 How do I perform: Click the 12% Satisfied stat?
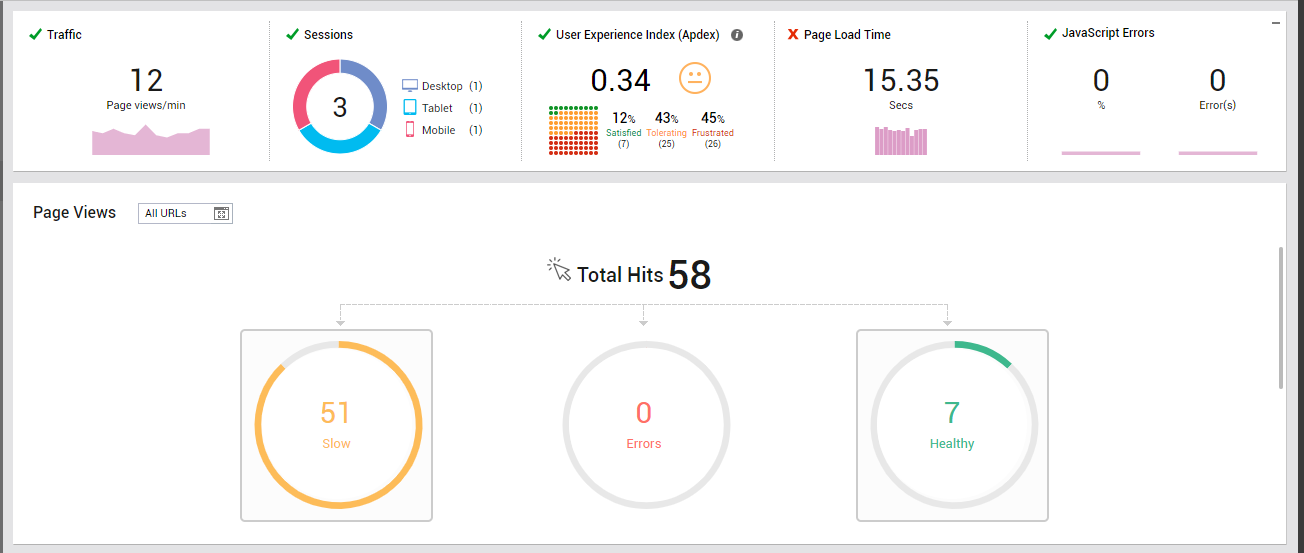coord(624,130)
